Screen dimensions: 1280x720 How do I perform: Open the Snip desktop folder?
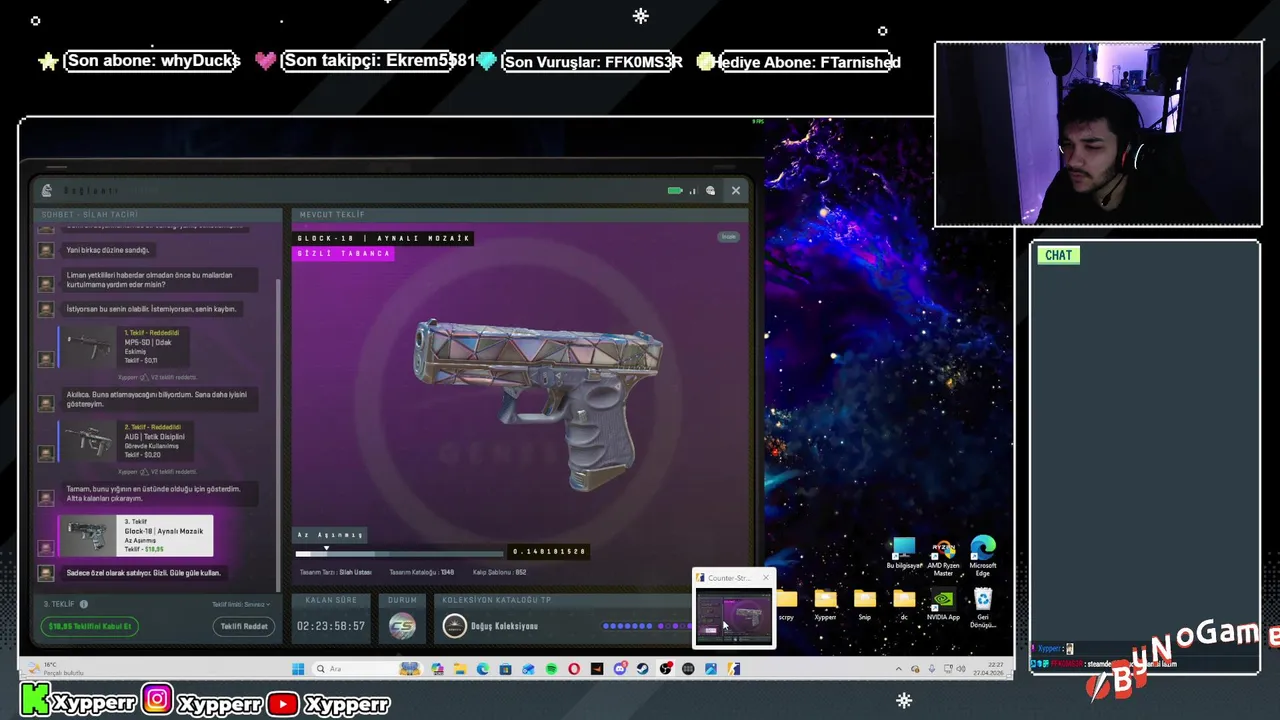coord(864,604)
